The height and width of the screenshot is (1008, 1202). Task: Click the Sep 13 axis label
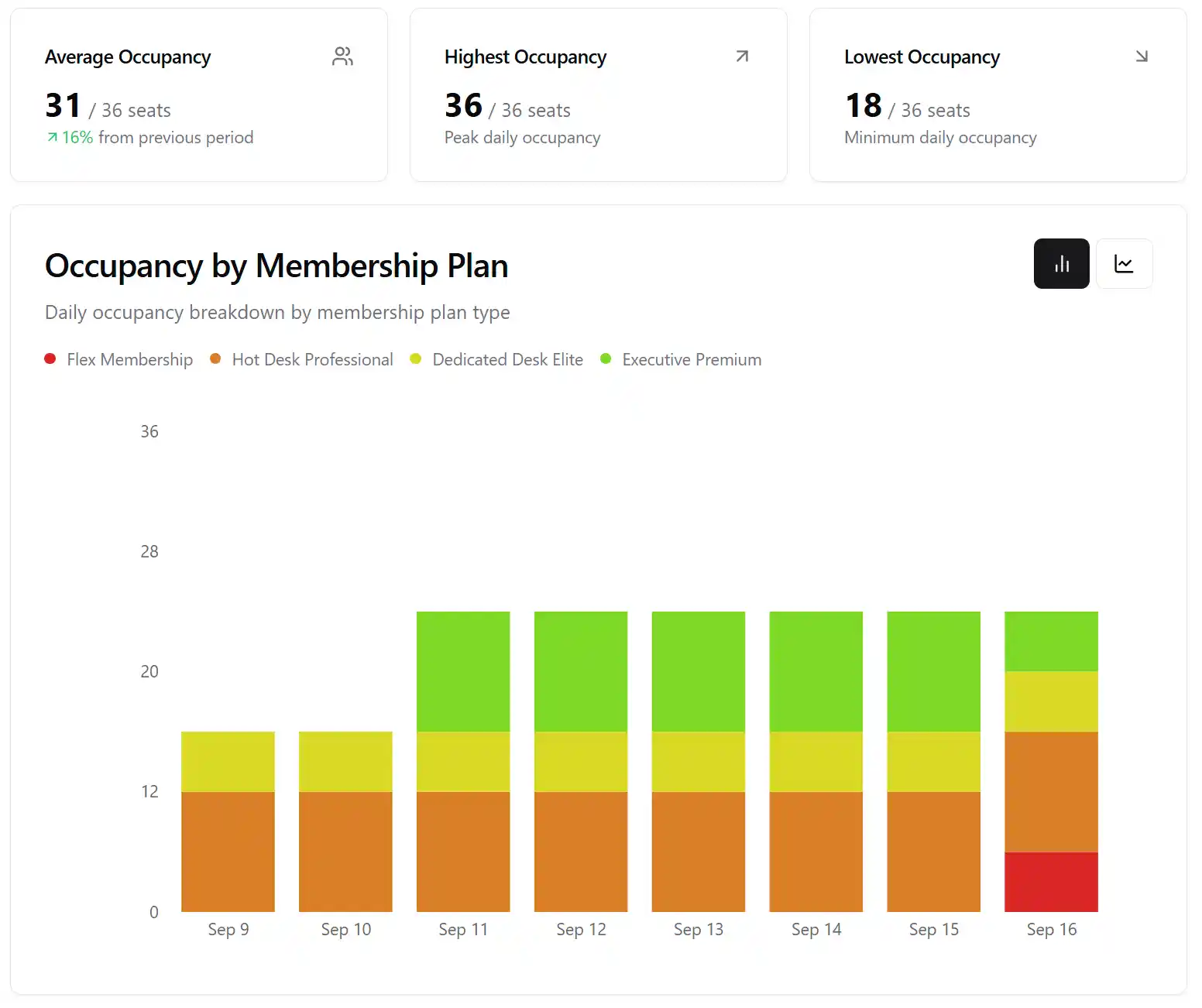698,929
